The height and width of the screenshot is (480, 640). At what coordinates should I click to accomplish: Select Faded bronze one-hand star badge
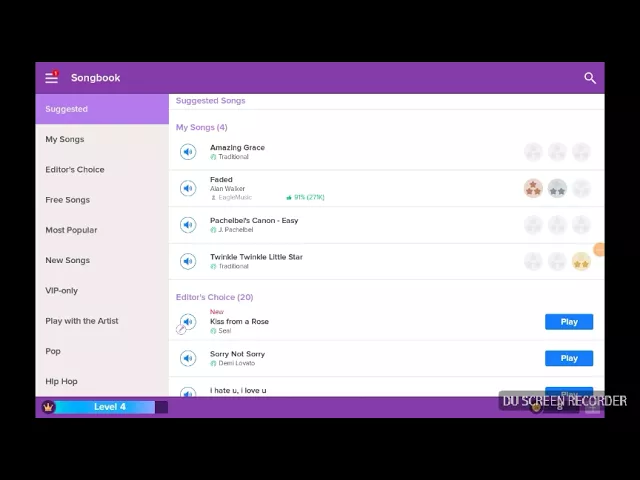coord(533,189)
